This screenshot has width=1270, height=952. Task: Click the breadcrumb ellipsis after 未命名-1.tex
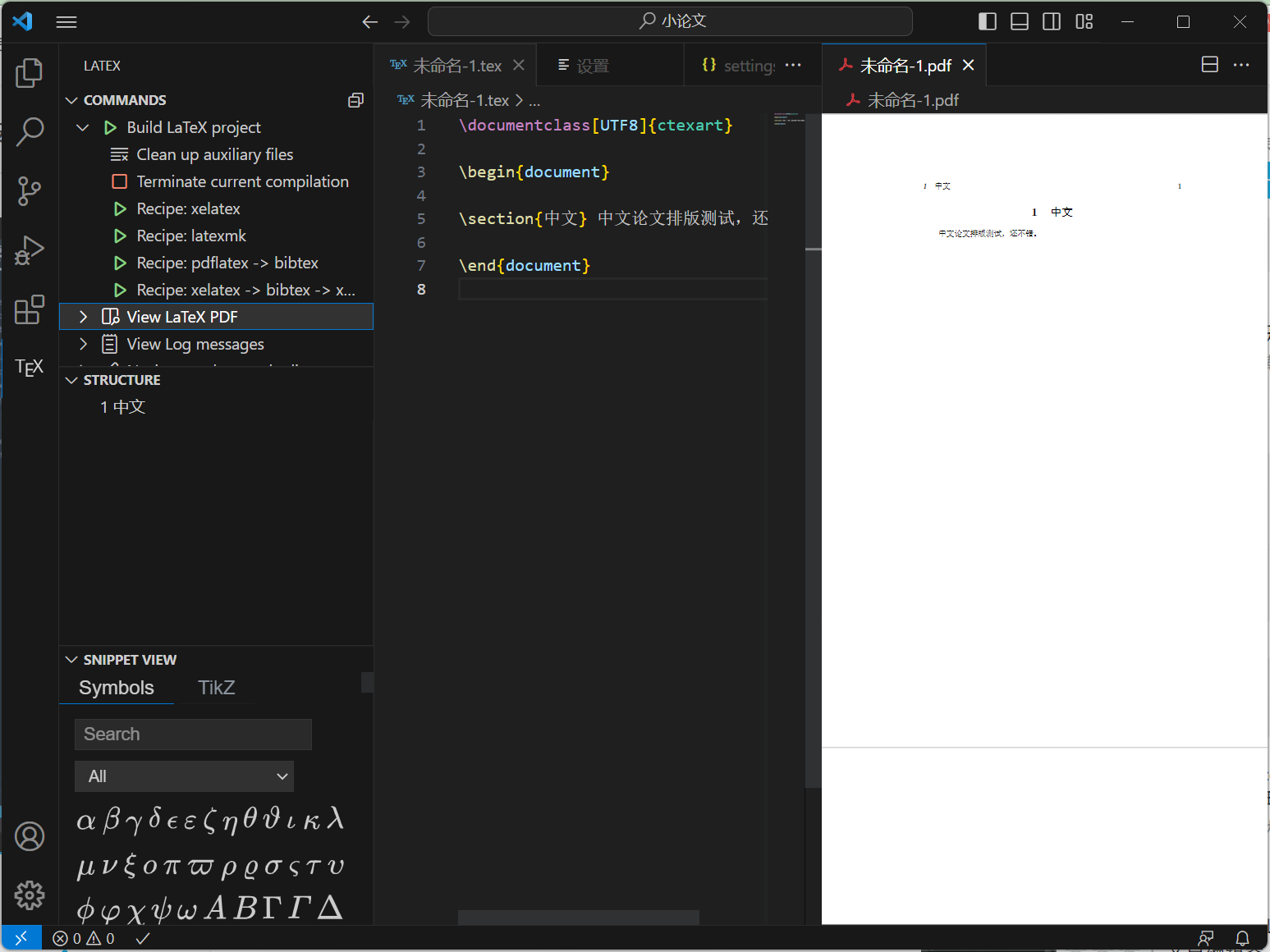coord(534,100)
